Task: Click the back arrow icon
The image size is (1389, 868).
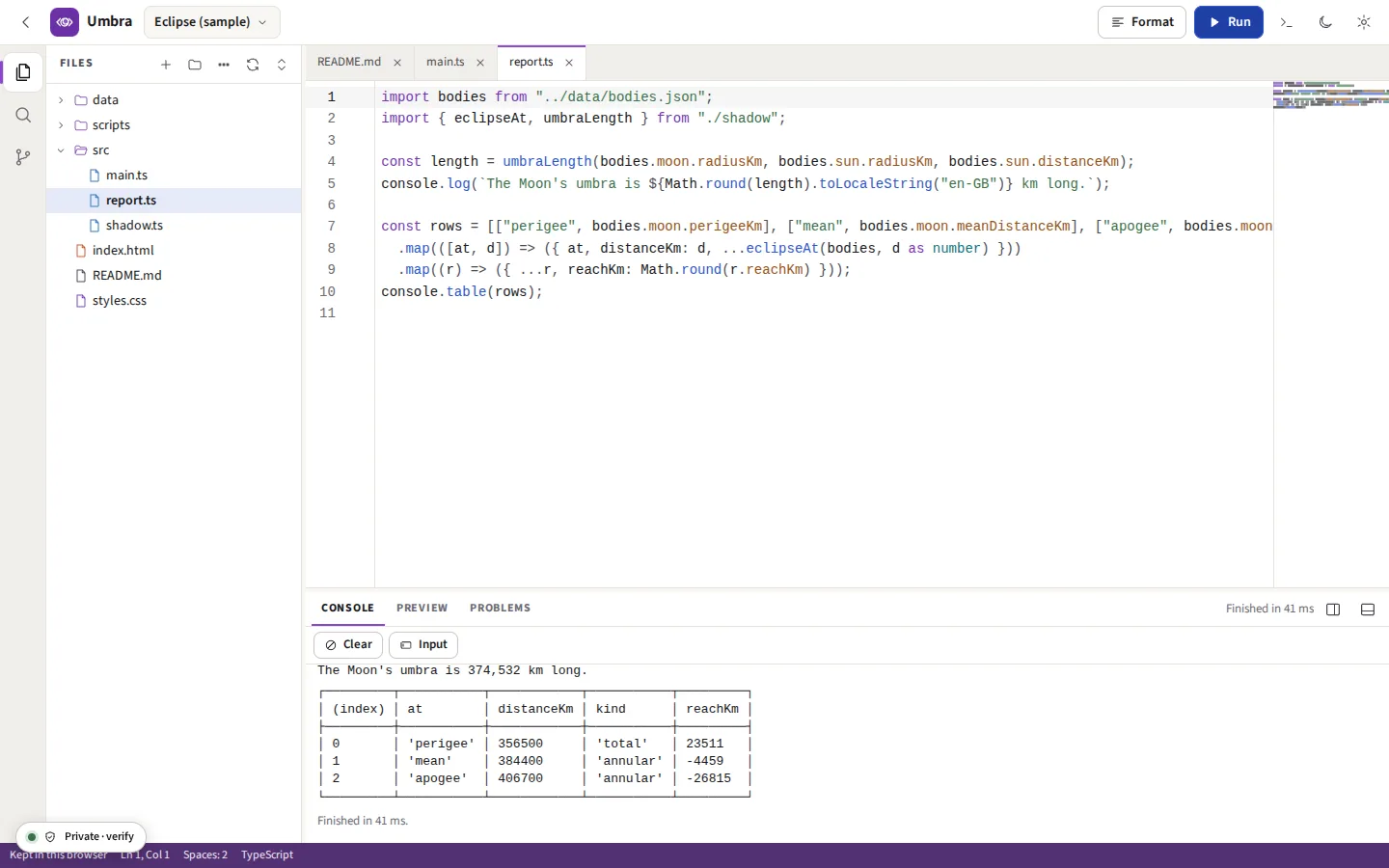Action: 26,21
